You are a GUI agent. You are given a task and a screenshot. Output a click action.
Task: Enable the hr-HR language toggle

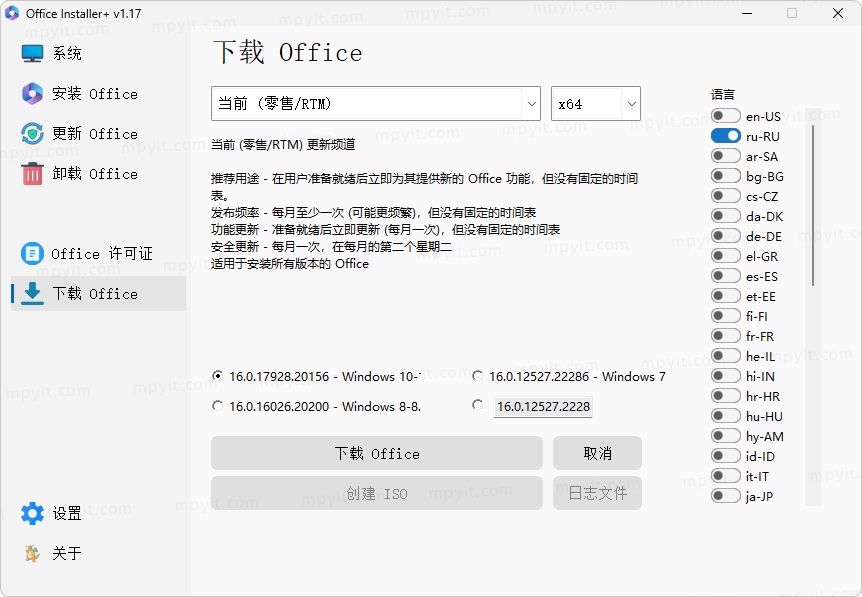click(726, 396)
